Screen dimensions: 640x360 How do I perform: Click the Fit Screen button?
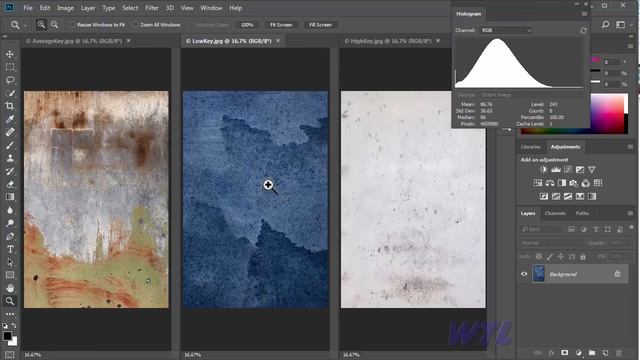click(x=281, y=25)
